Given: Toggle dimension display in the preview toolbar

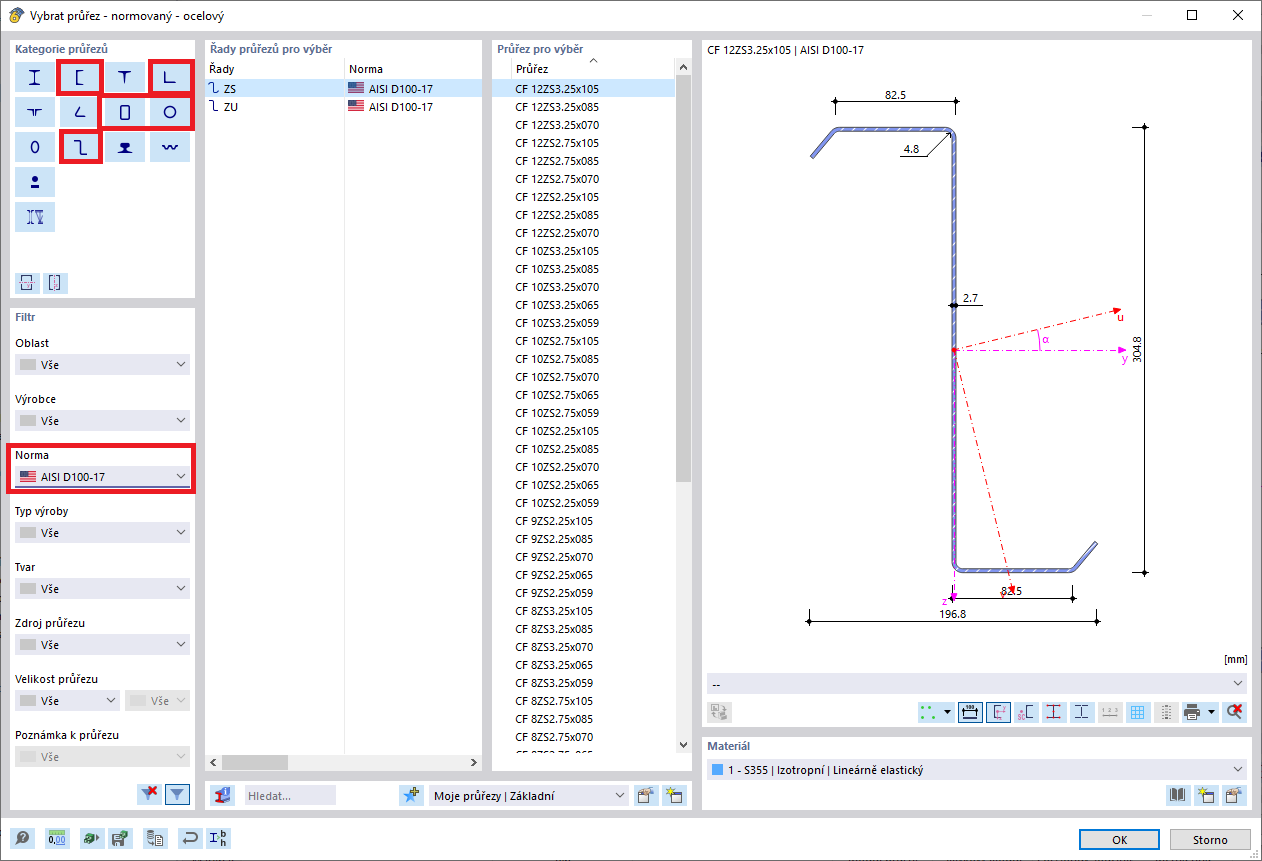Looking at the screenshot, I should [x=969, y=711].
